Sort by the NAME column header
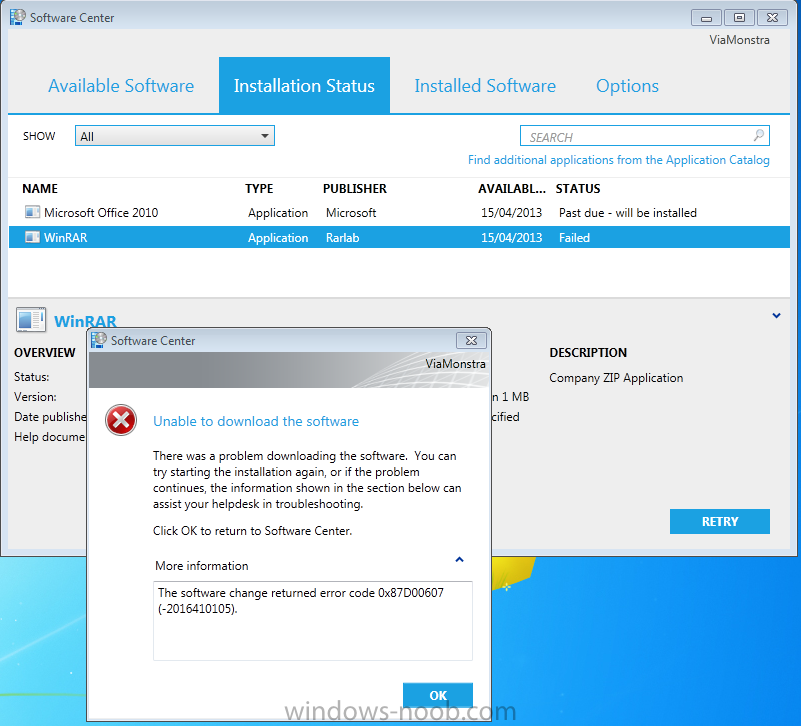The width and height of the screenshot is (801, 726). [x=40, y=189]
